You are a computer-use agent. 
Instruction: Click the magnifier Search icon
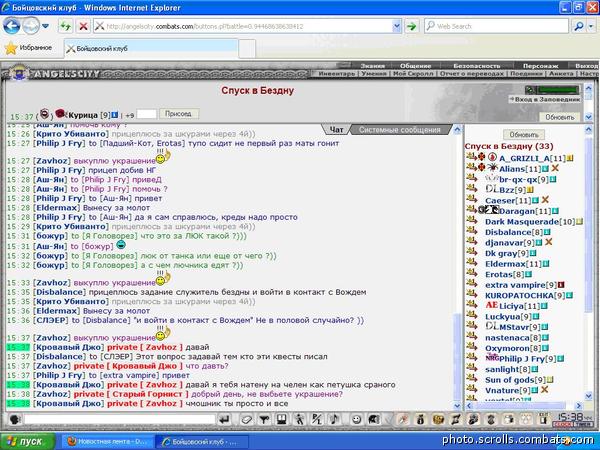[x=579, y=26]
